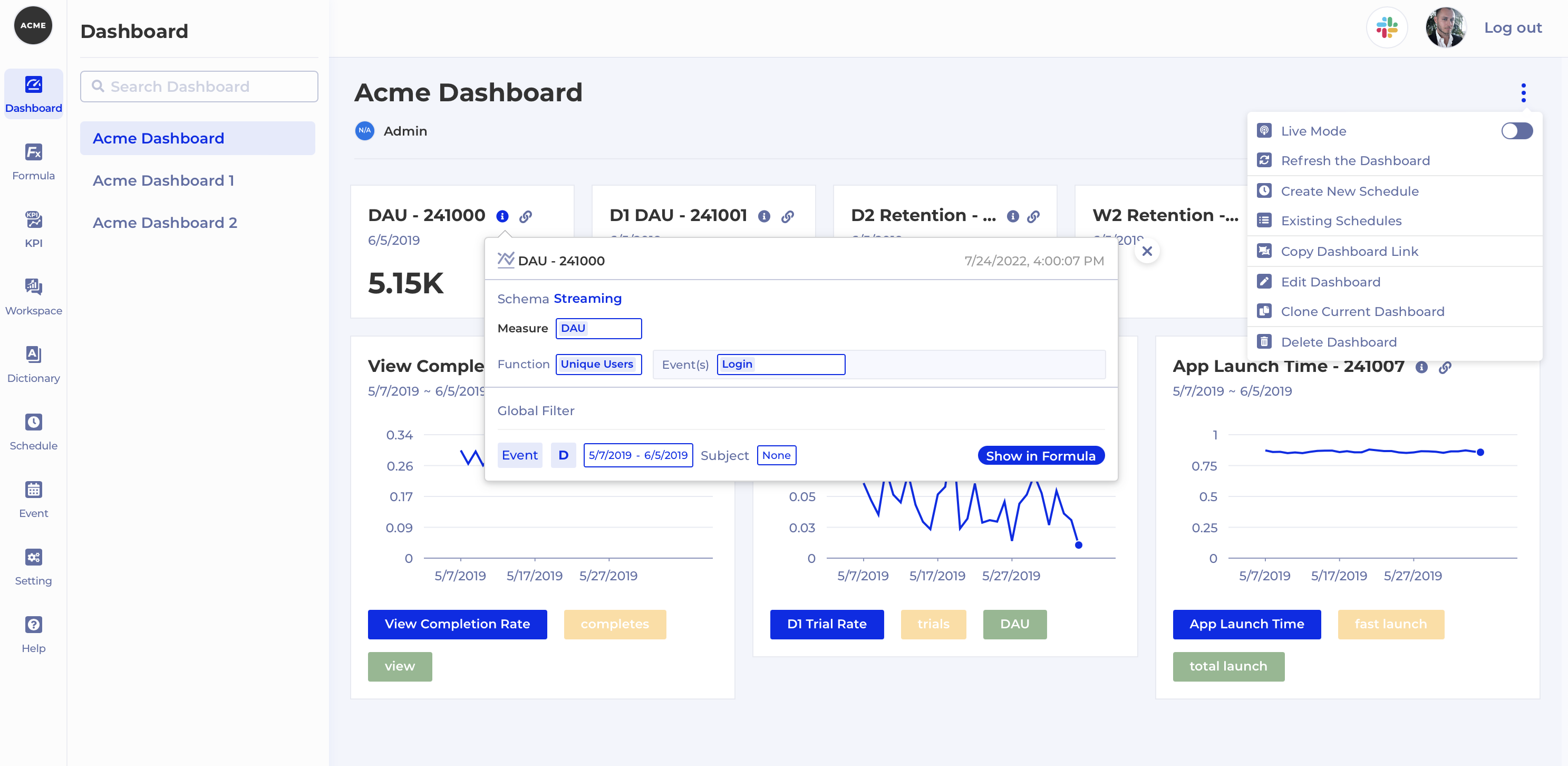Open the Function Unique Users dropdown
This screenshot has height=766, width=1568.
pyautogui.click(x=598, y=364)
